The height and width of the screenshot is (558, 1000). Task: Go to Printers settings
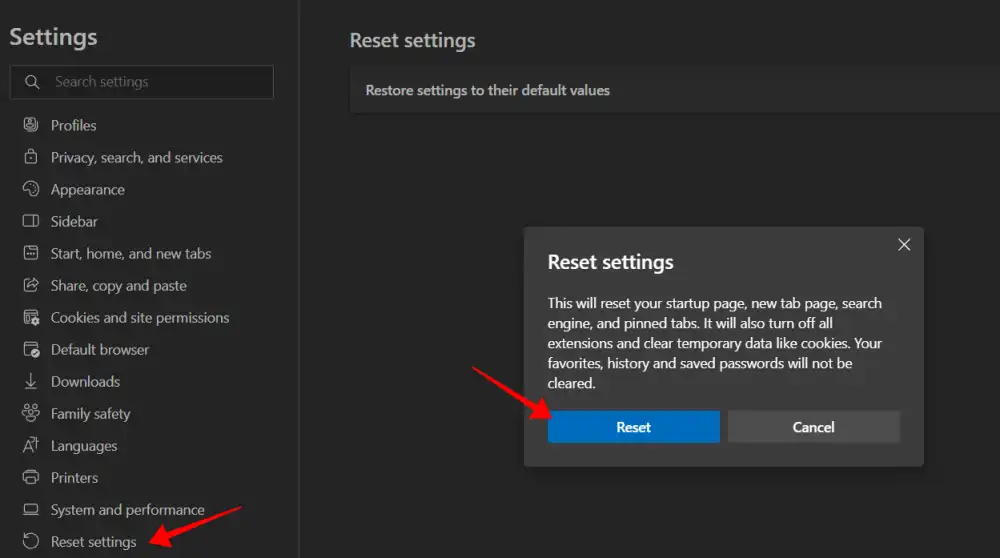[x=74, y=478]
